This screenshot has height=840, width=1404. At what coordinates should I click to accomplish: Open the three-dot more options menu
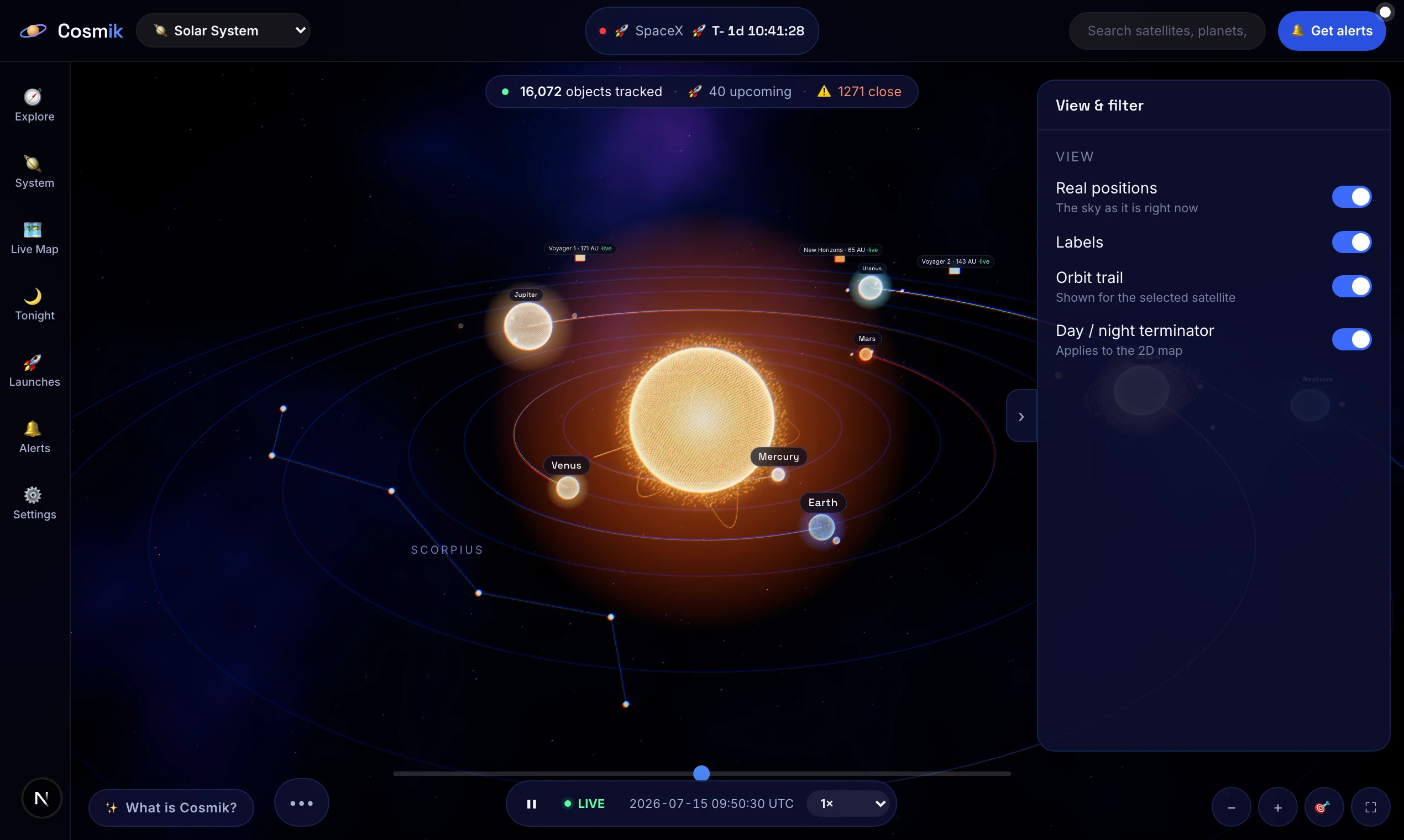point(301,803)
